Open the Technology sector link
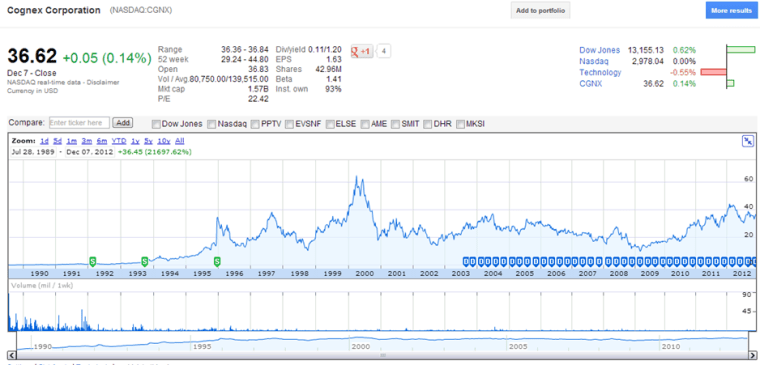Image resolution: width=760 pixels, height=365 pixels. pyautogui.click(x=600, y=72)
